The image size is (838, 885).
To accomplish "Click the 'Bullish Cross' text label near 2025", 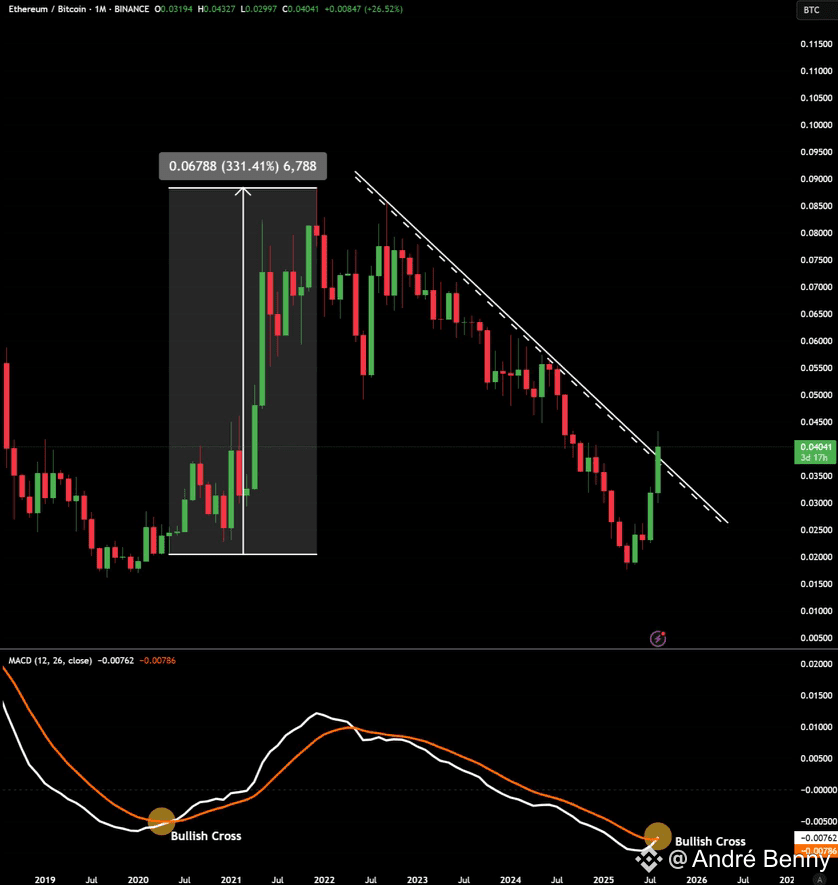I will (710, 842).
